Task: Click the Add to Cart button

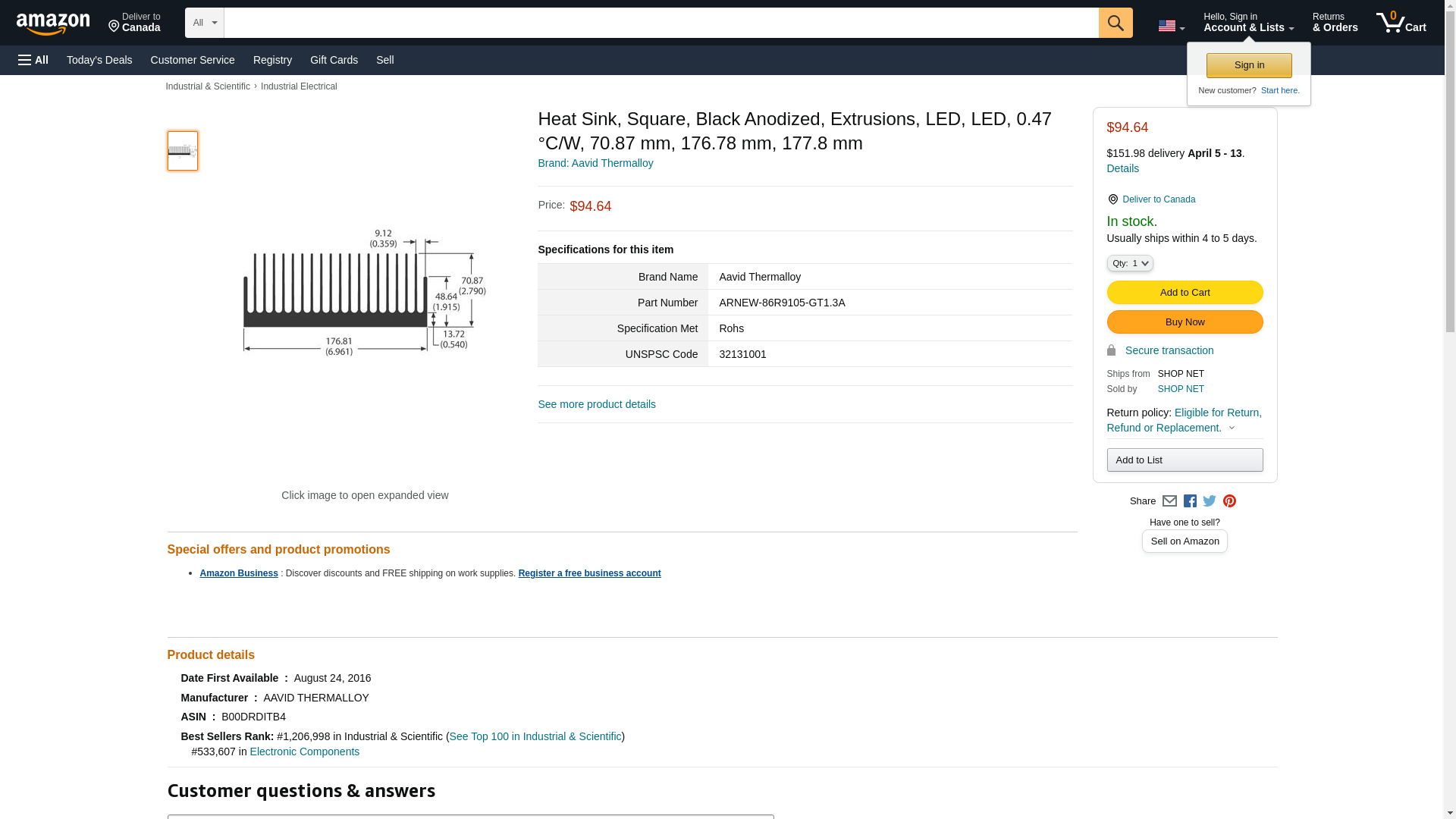Action: coord(1185,293)
